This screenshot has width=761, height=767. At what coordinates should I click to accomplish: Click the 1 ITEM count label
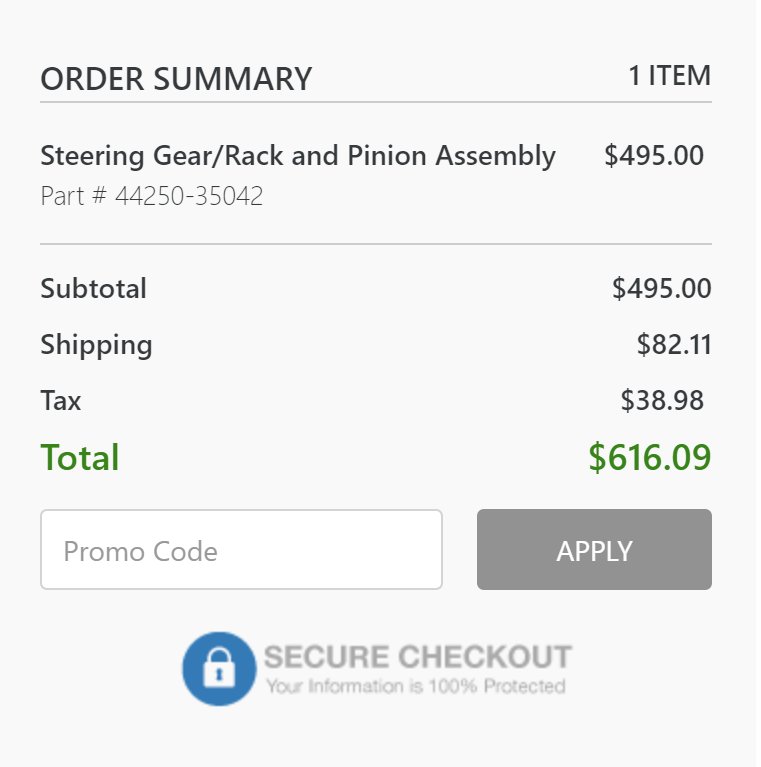coord(669,76)
